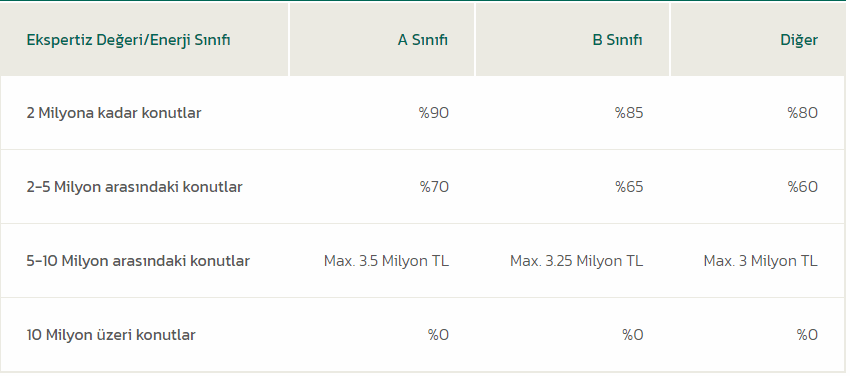Click the %65 cell

[629, 187]
